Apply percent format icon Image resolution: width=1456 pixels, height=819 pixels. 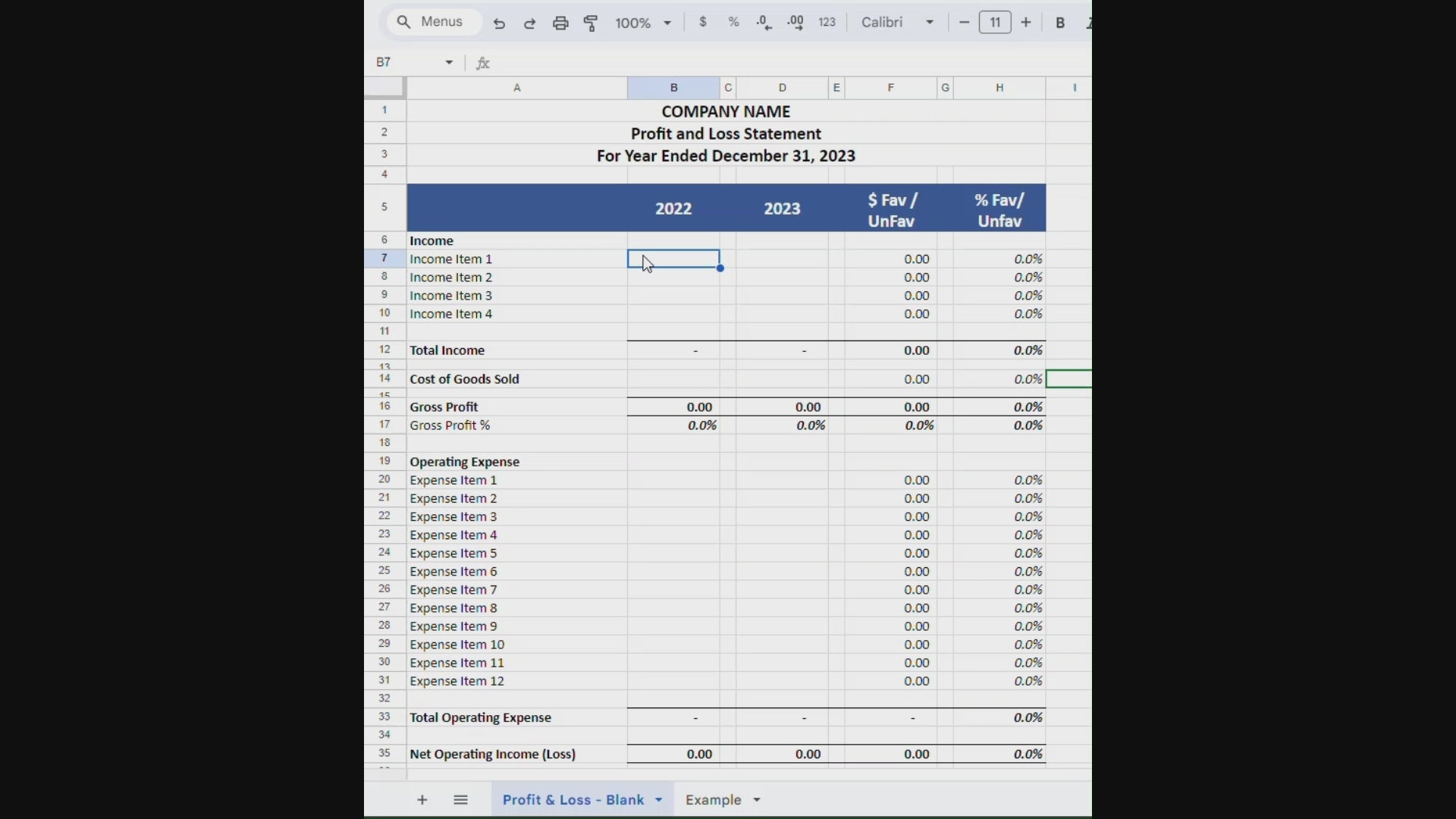pos(733,22)
